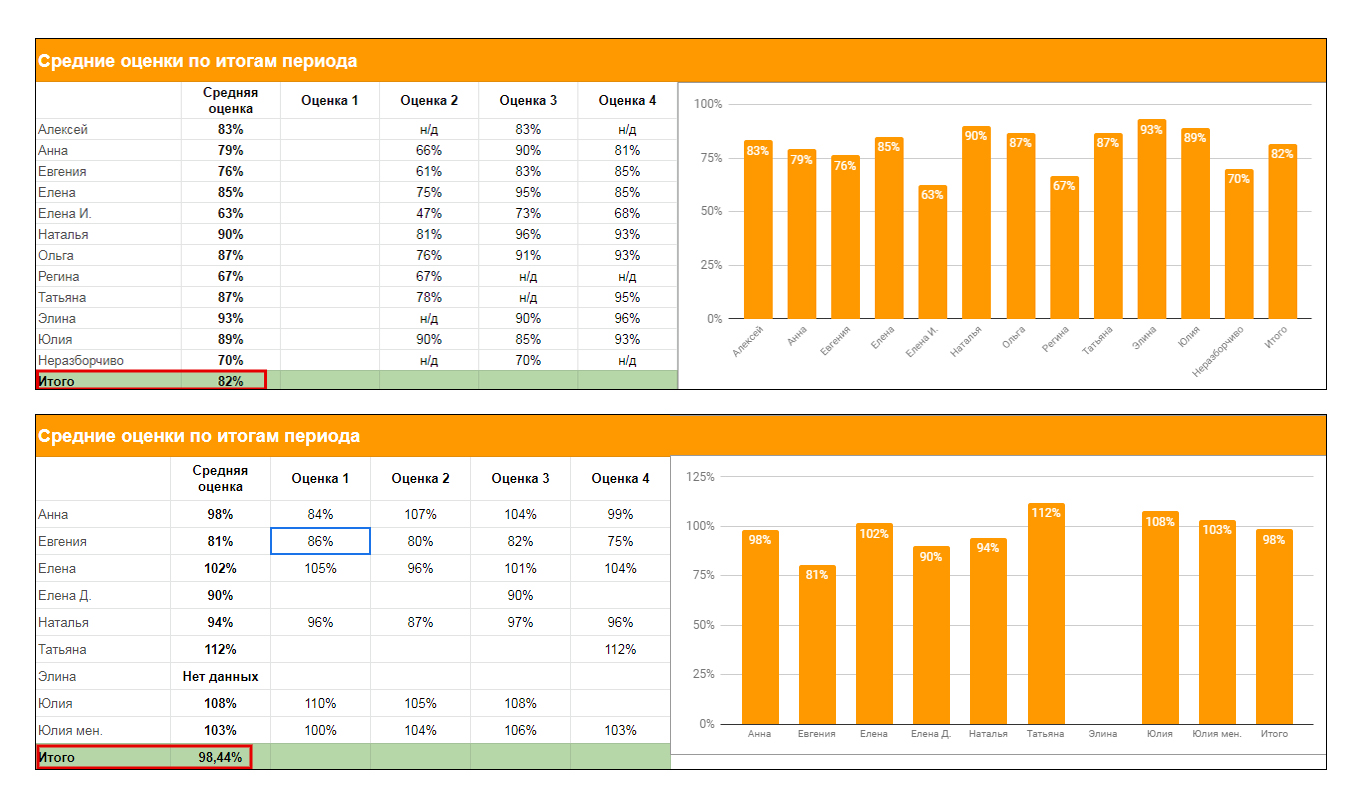Select the "Елена Д." axis label under the chart

[931, 734]
